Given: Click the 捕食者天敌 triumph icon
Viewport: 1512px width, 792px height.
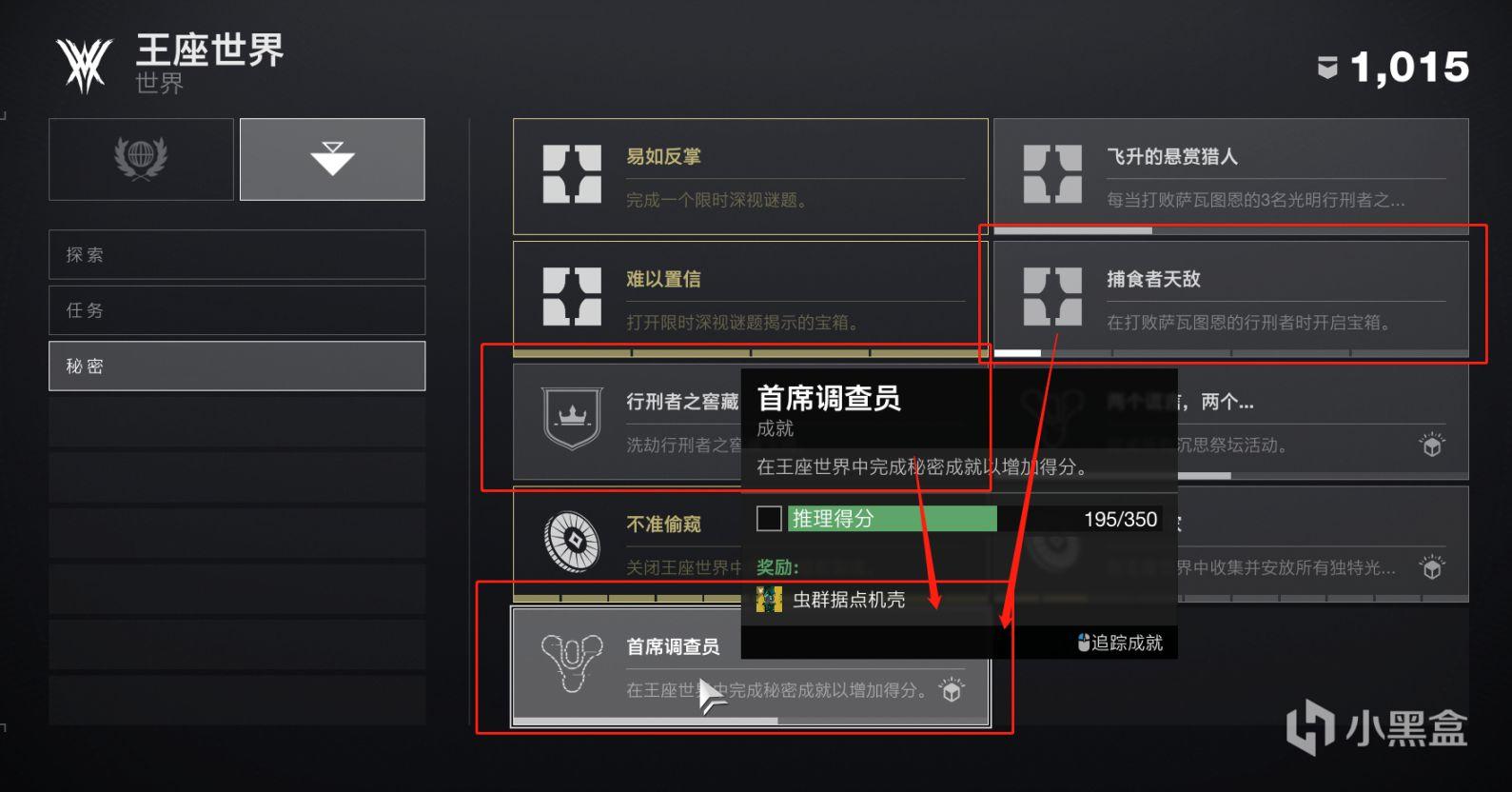Looking at the screenshot, I should (1052, 296).
